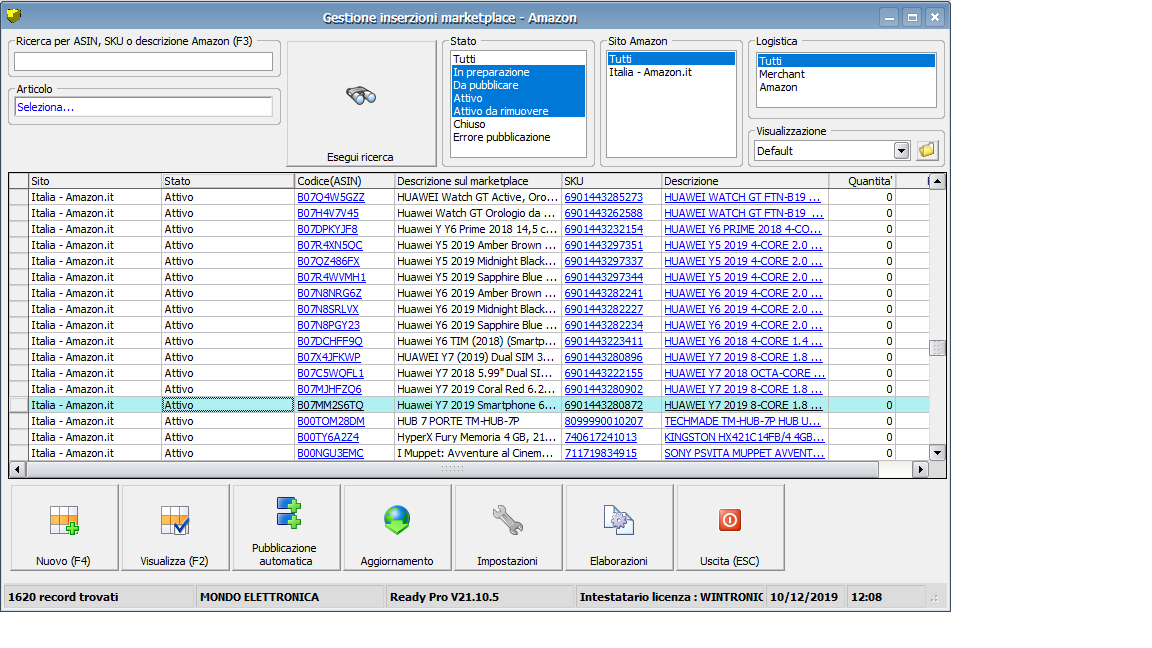This screenshot has width=1152, height=648.
Task: Open Visualizza (F2) for the selected listing
Action: [x=176, y=528]
